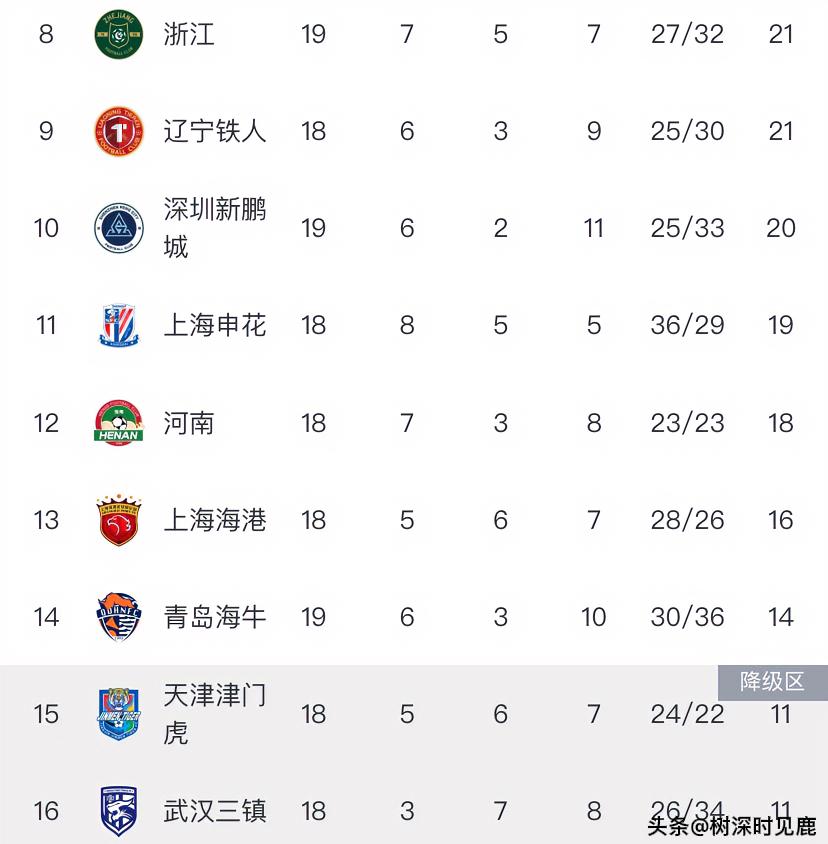The height and width of the screenshot is (844, 828).
Task: Tap 武汉三镇 team name
Action: (x=215, y=811)
